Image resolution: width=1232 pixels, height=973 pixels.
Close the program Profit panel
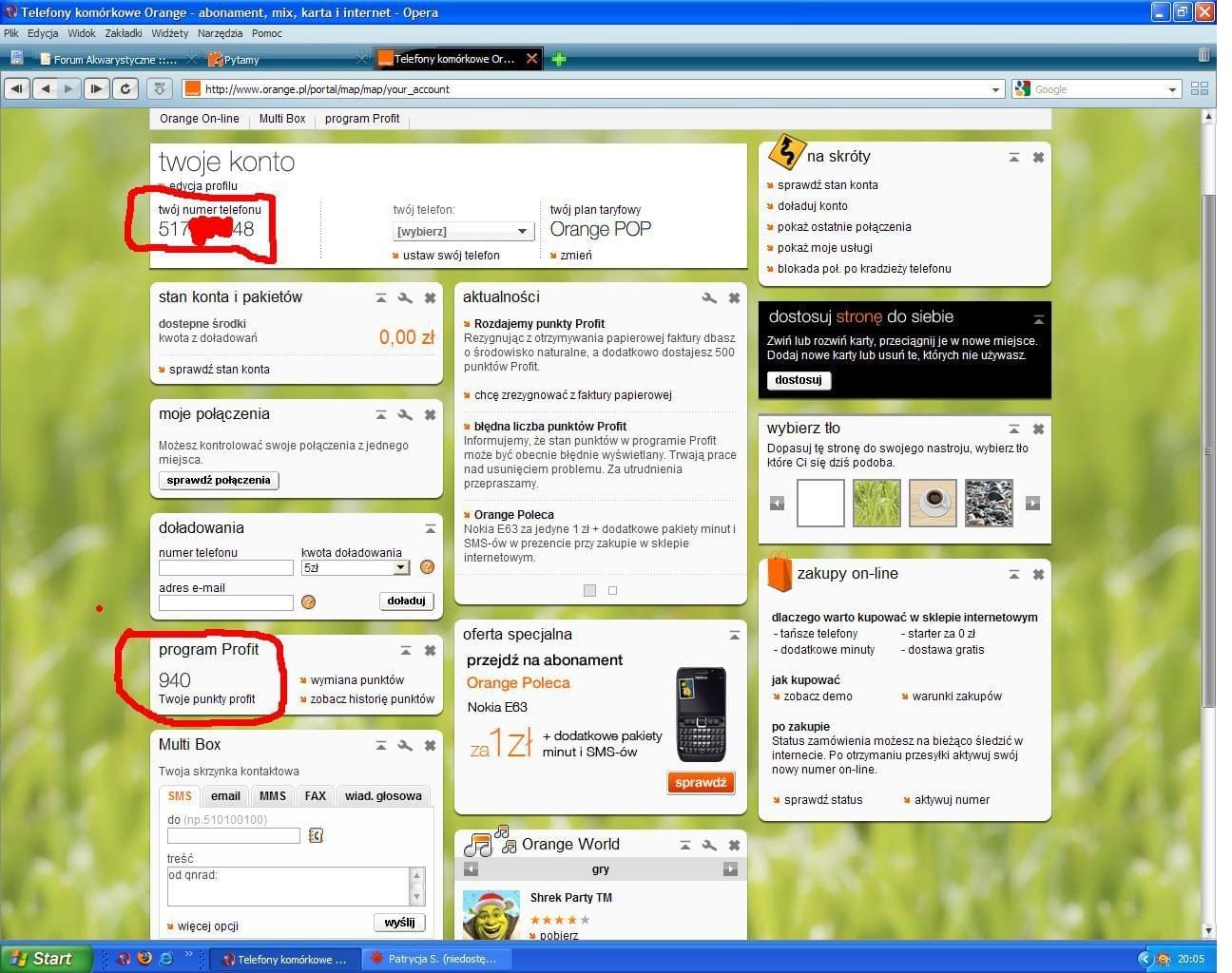(430, 651)
